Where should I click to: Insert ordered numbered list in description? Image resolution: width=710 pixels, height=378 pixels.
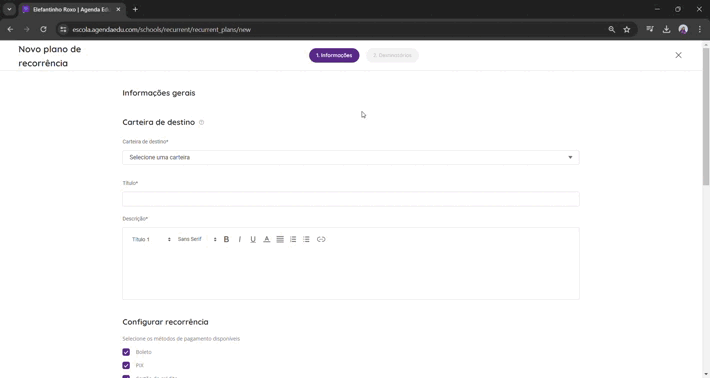[x=293, y=239]
